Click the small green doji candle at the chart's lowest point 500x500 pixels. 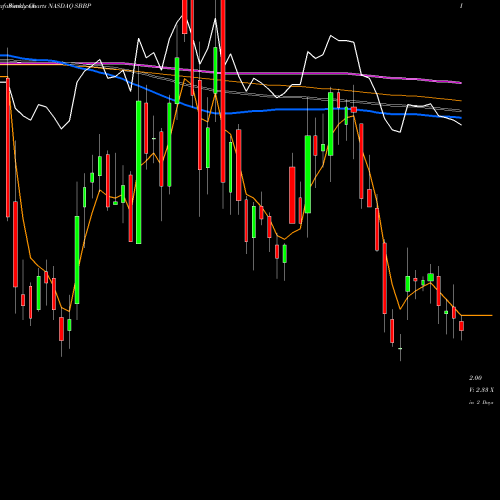pyautogui.click(x=400, y=348)
